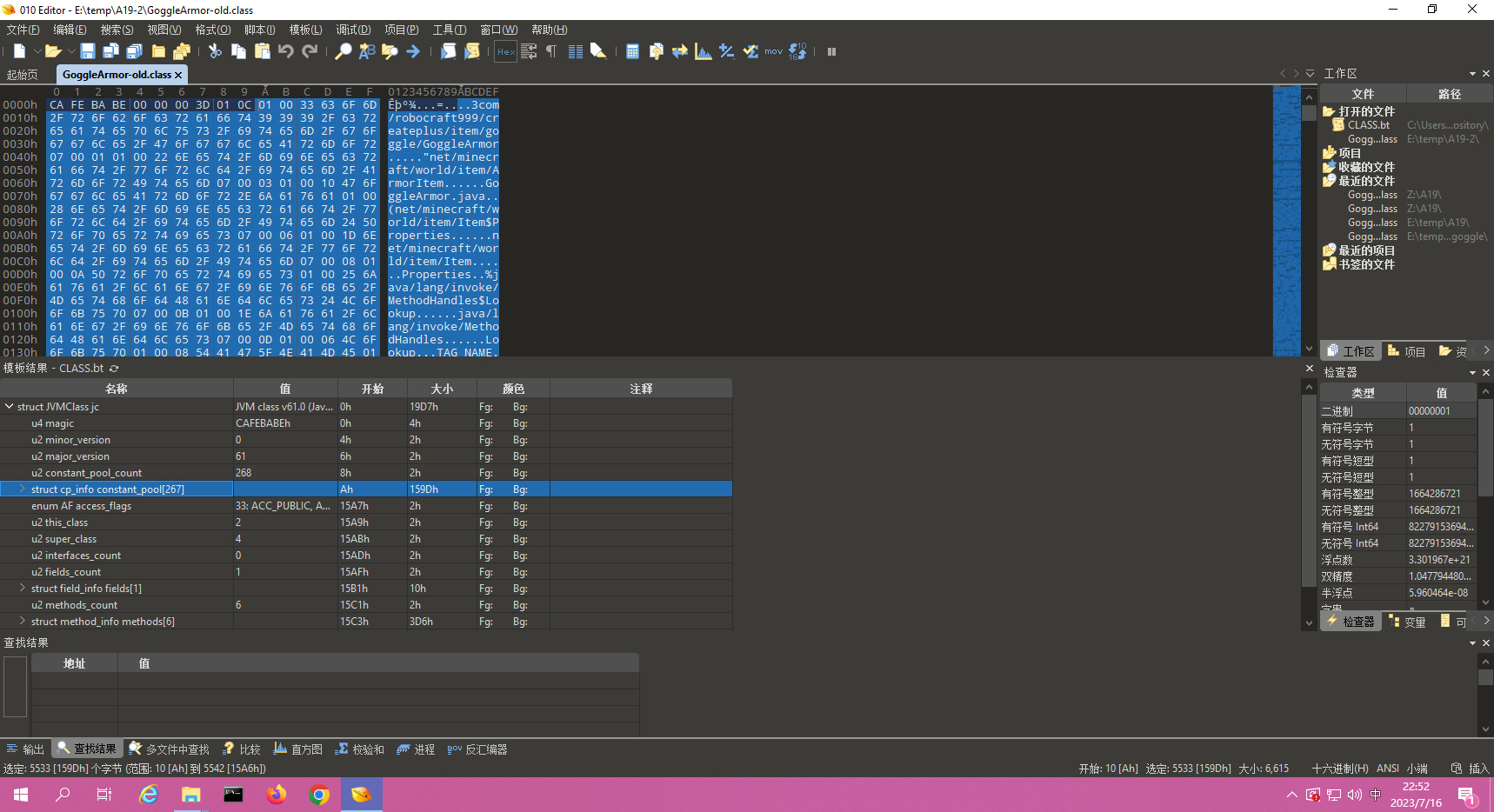Open the Compare Files toolbar icon
Image resolution: width=1494 pixels, height=812 pixels.
coord(656,51)
